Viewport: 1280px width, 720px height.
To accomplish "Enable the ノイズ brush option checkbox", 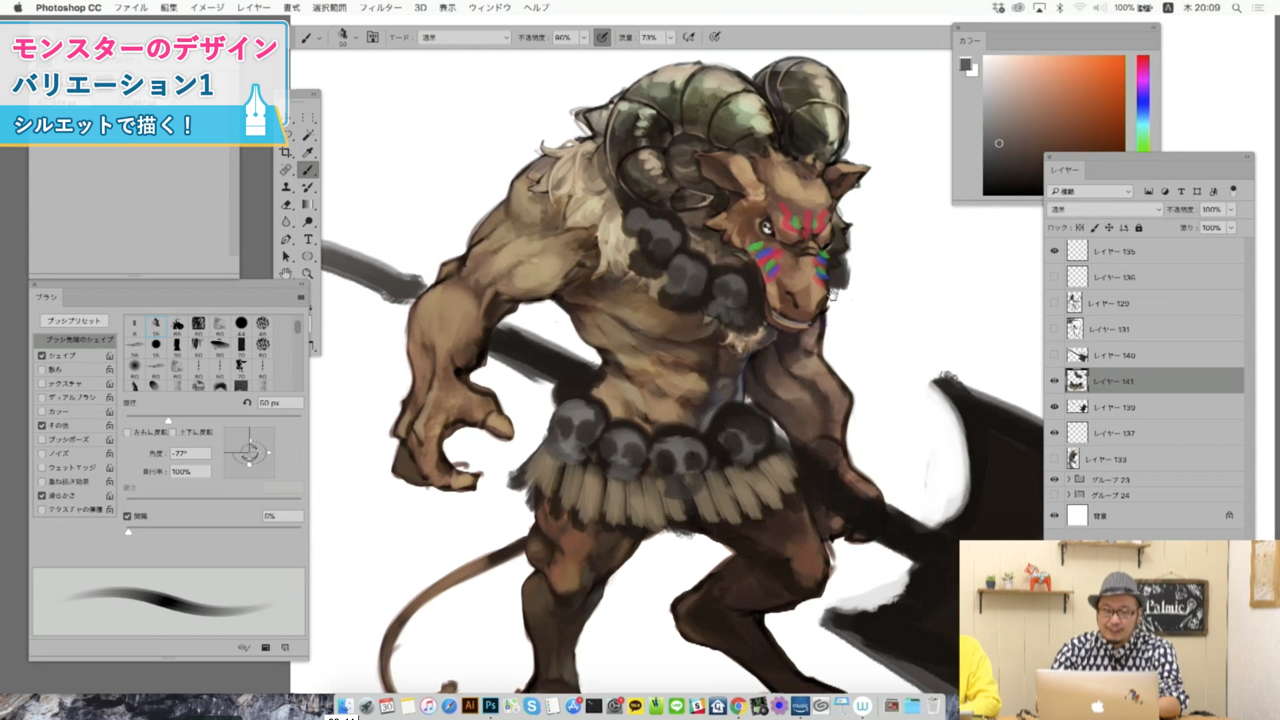I will tap(42, 453).
